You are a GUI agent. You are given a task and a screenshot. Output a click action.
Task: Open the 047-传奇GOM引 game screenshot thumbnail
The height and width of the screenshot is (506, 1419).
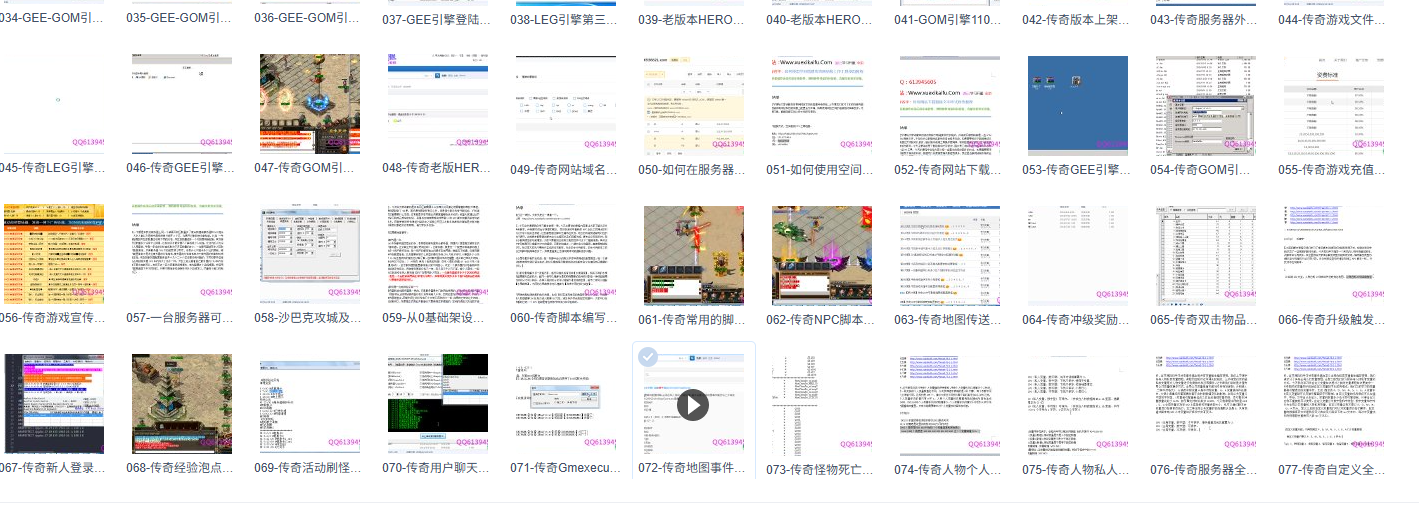(310, 104)
